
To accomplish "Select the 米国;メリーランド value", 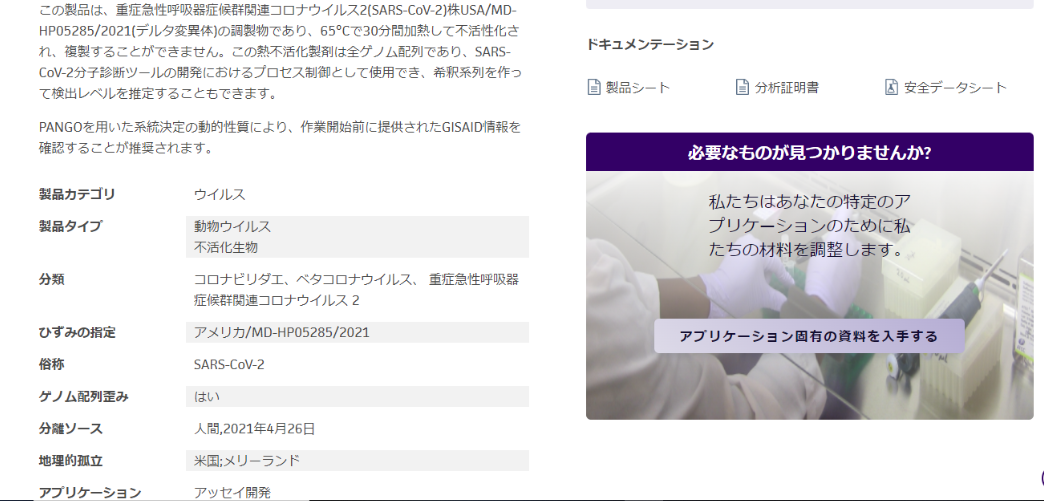I will [247, 460].
